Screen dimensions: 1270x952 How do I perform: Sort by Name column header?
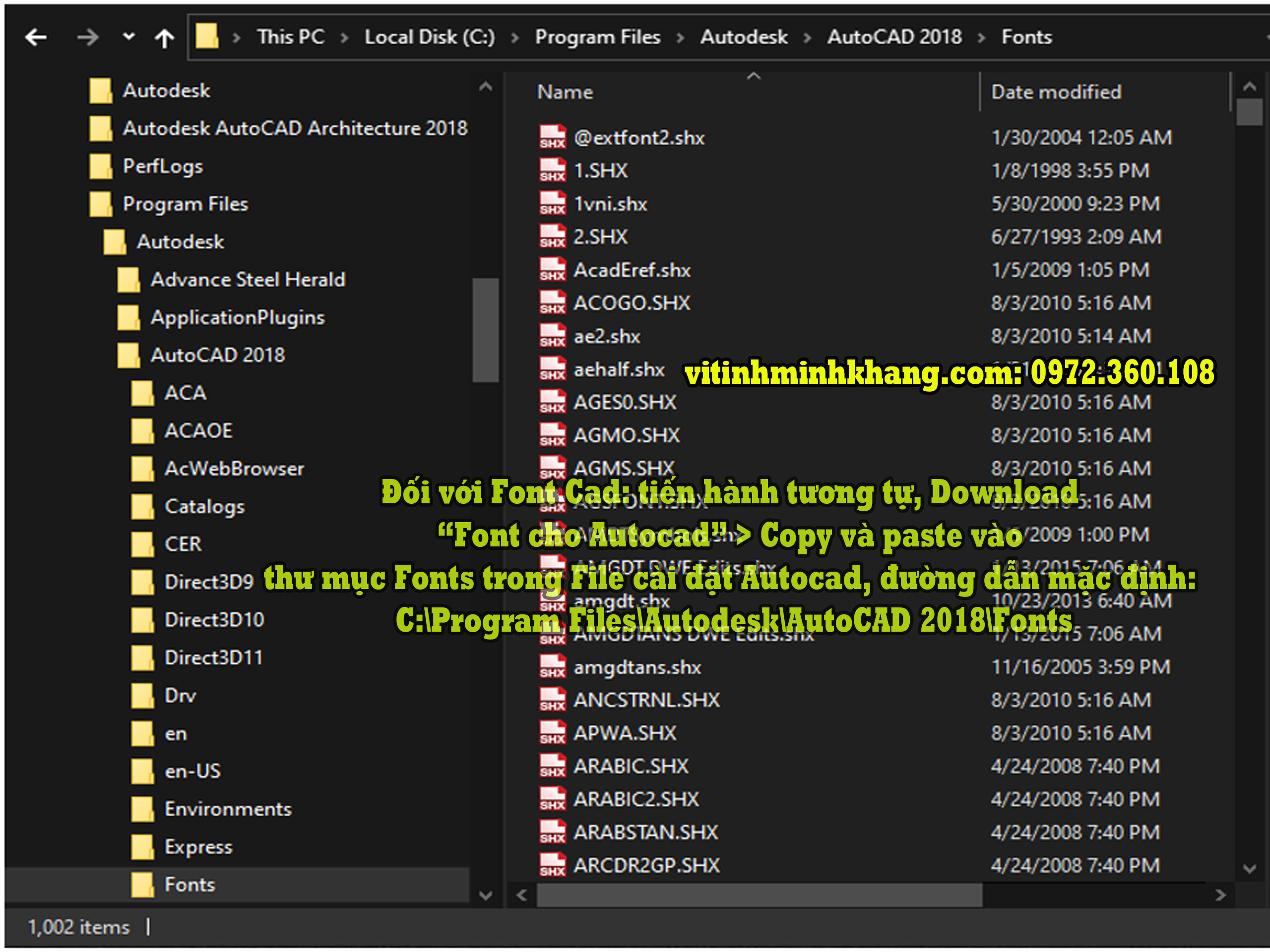565,92
